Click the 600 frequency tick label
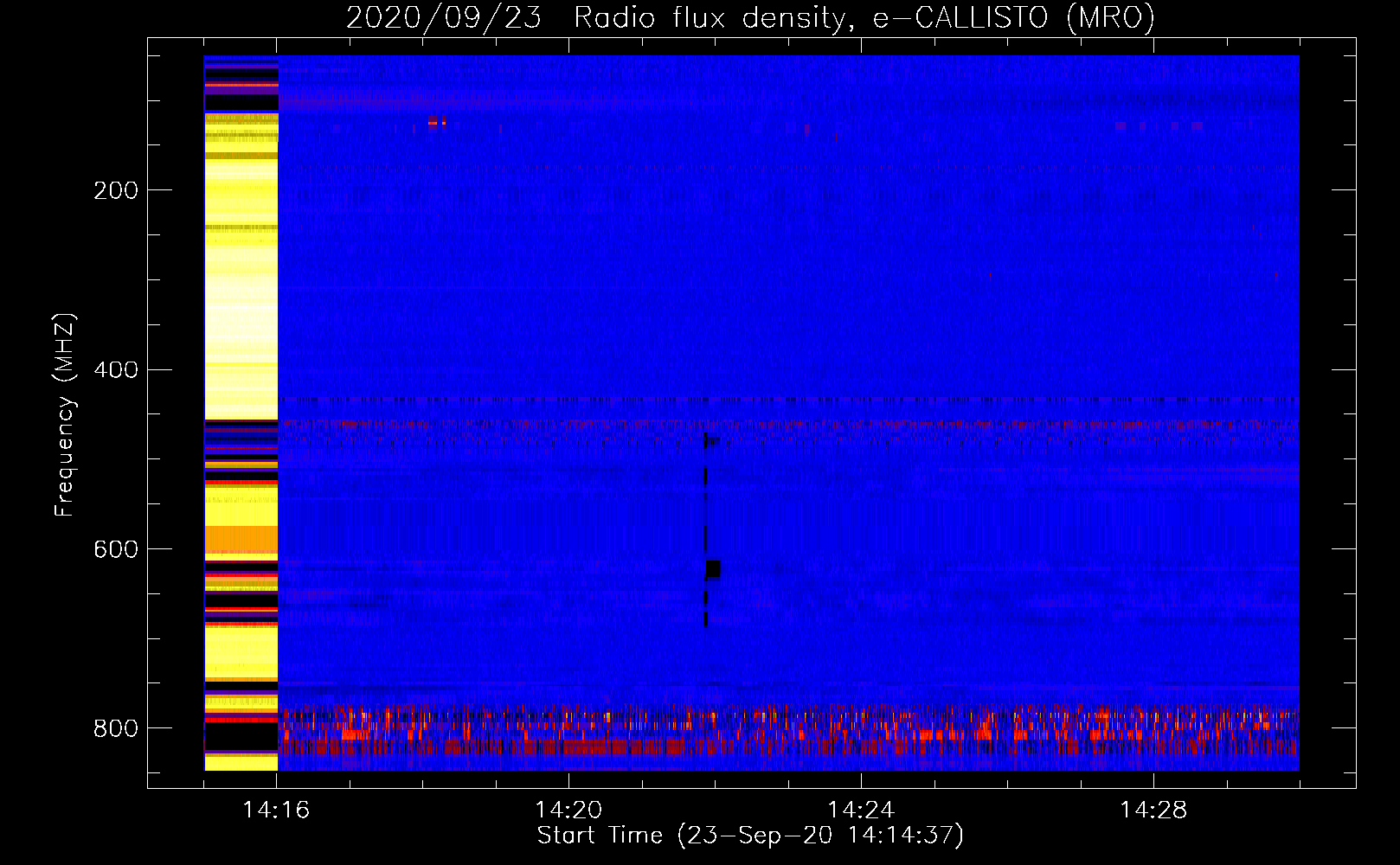1400x865 pixels. coord(116,550)
